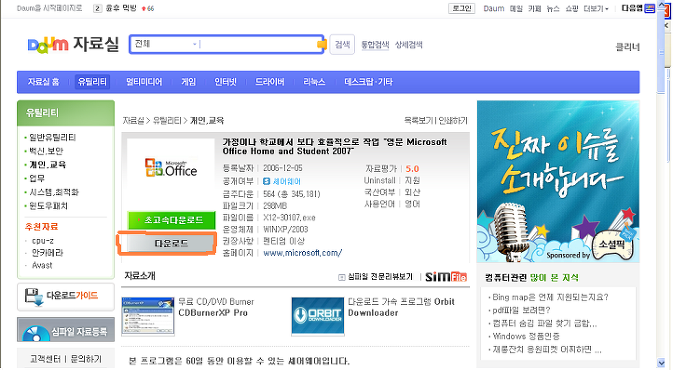Click the green 초고속다운로드 button
Viewport: 673px width, 370px height.
pyautogui.click(x=171, y=220)
